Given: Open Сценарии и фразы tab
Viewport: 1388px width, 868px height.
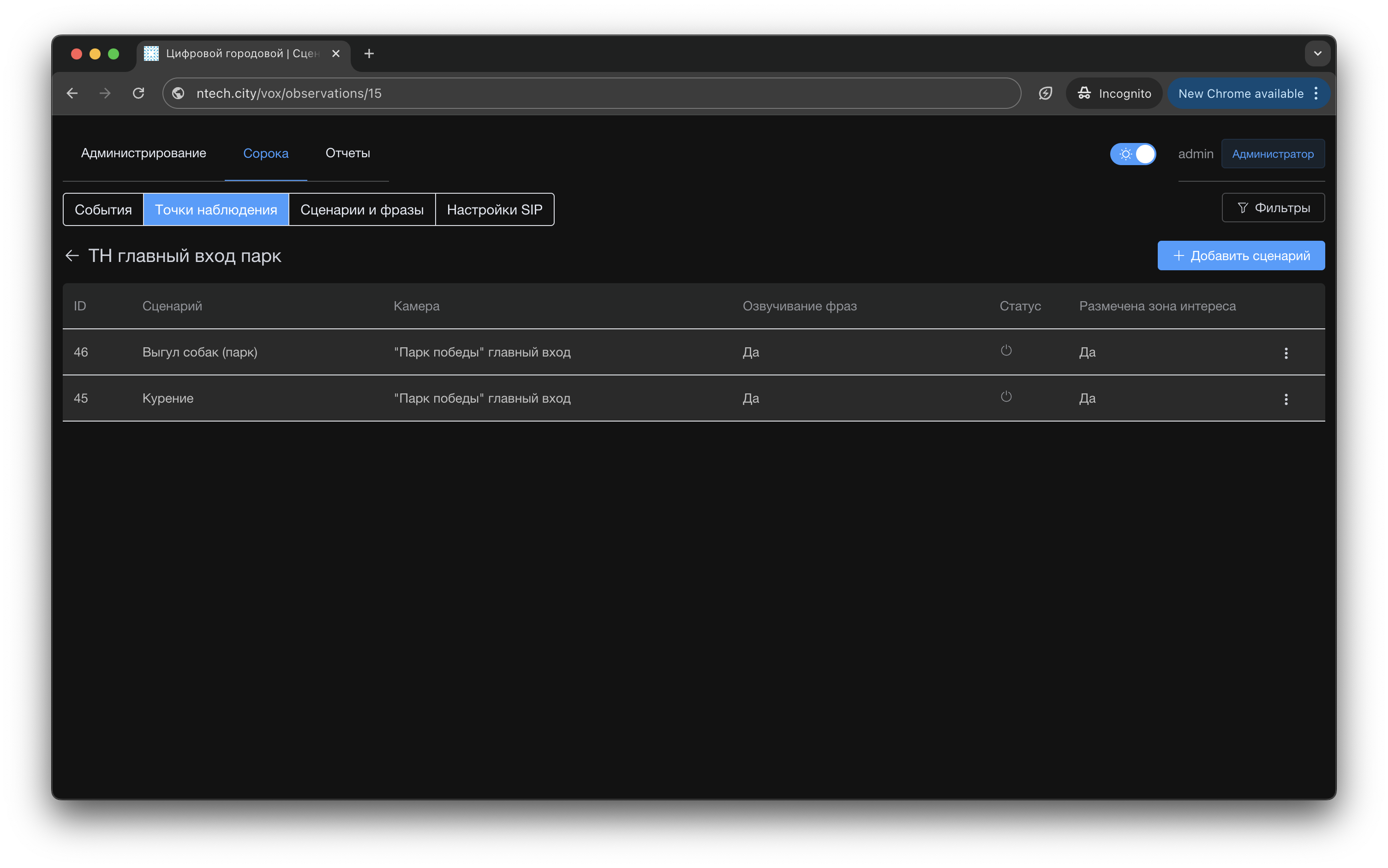Looking at the screenshot, I should point(362,209).
